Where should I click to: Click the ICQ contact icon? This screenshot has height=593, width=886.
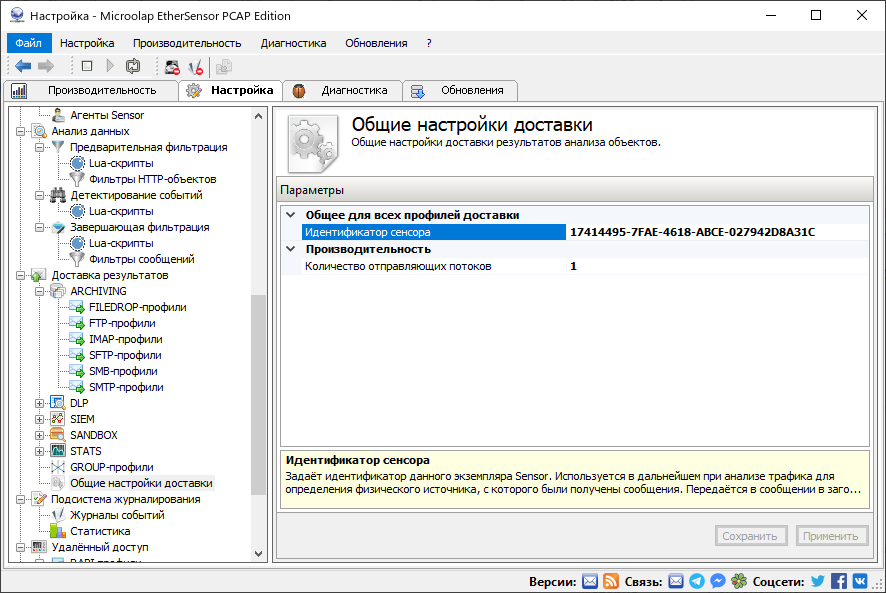tap(738, 580)
